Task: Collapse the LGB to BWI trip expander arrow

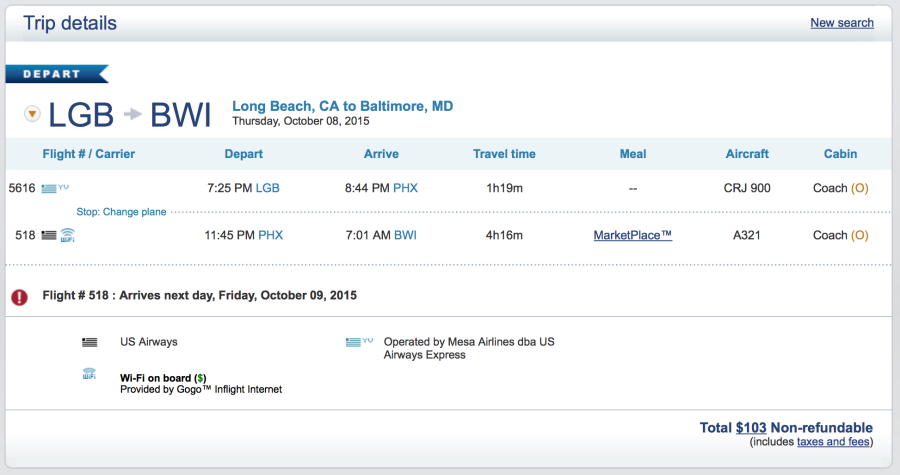Action: tap(32, 114)
